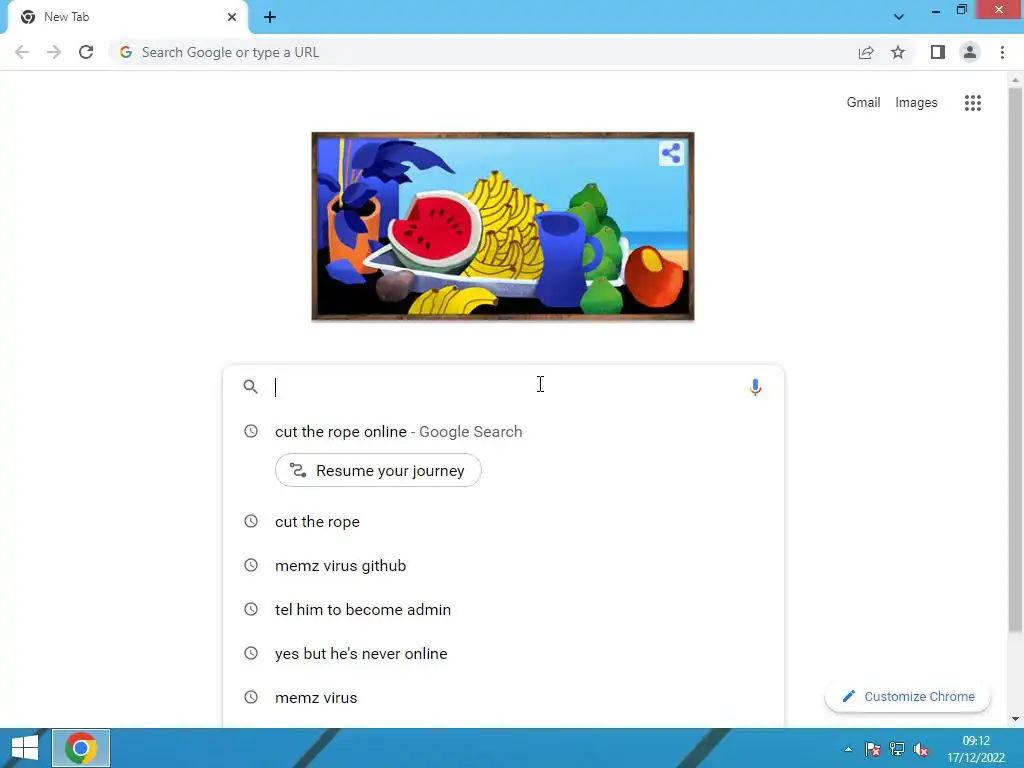This screenshot has width=1024, height=768.
Task: Select the New Tab tab
Action: tap(128, 17)
